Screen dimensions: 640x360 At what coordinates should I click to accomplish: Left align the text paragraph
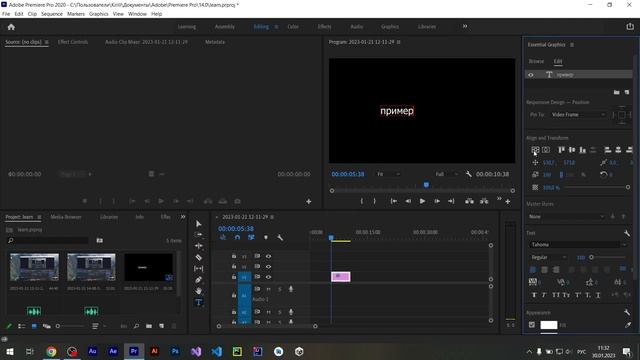point(533,269)
